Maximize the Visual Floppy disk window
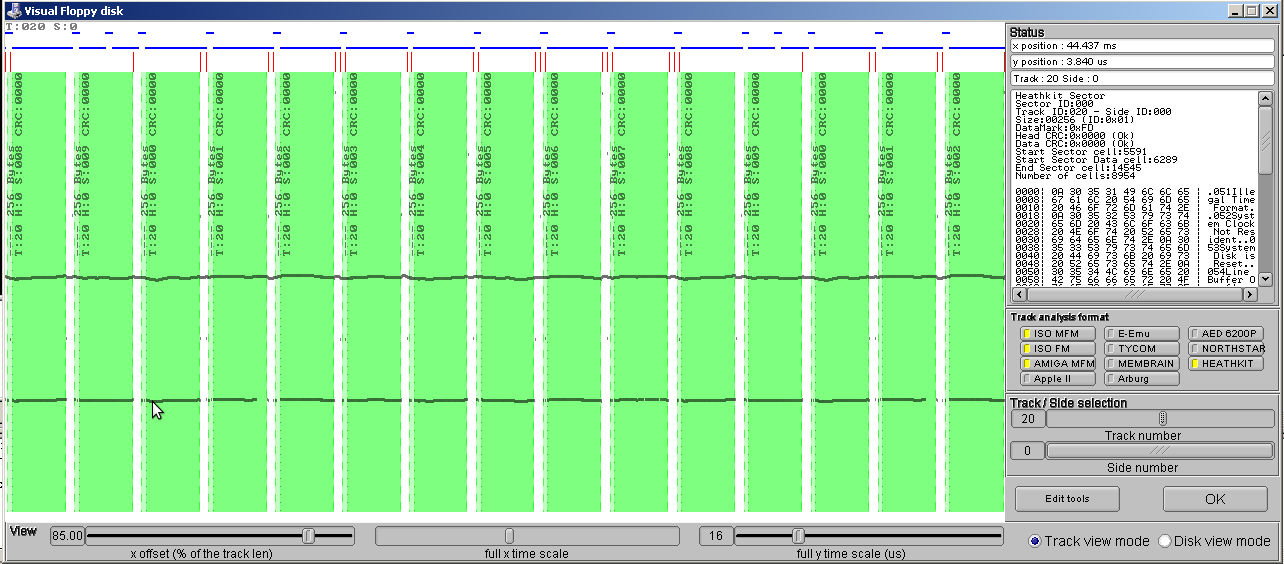The image size is (1284, 564). (1252, 10)
